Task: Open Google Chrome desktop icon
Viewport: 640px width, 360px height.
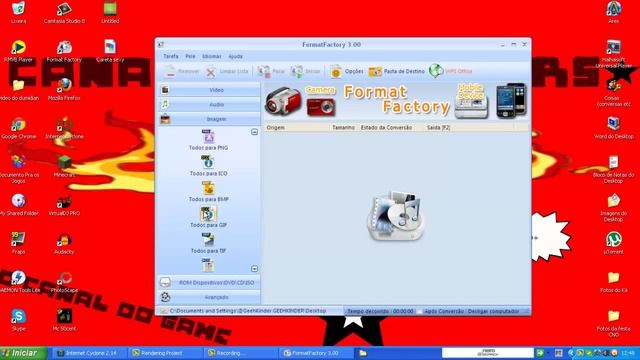Action: coord(18,128)
